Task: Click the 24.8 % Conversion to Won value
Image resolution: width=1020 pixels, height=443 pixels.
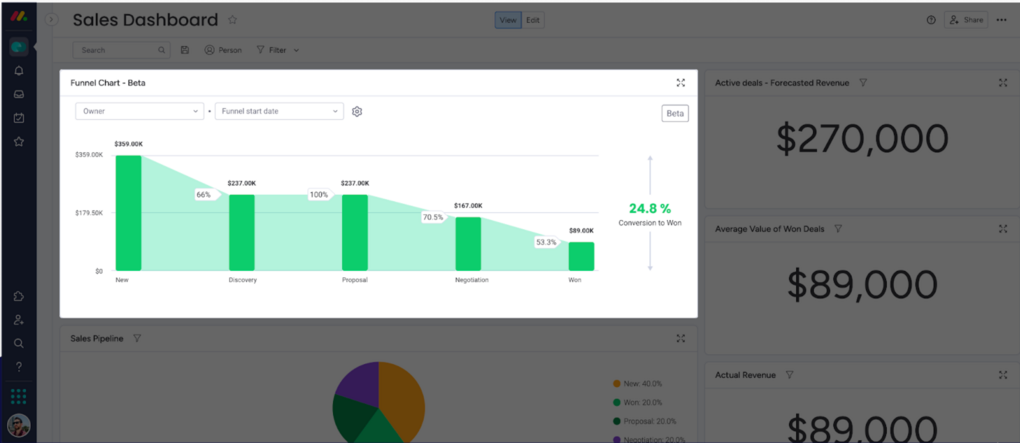Action: point(650,208)
